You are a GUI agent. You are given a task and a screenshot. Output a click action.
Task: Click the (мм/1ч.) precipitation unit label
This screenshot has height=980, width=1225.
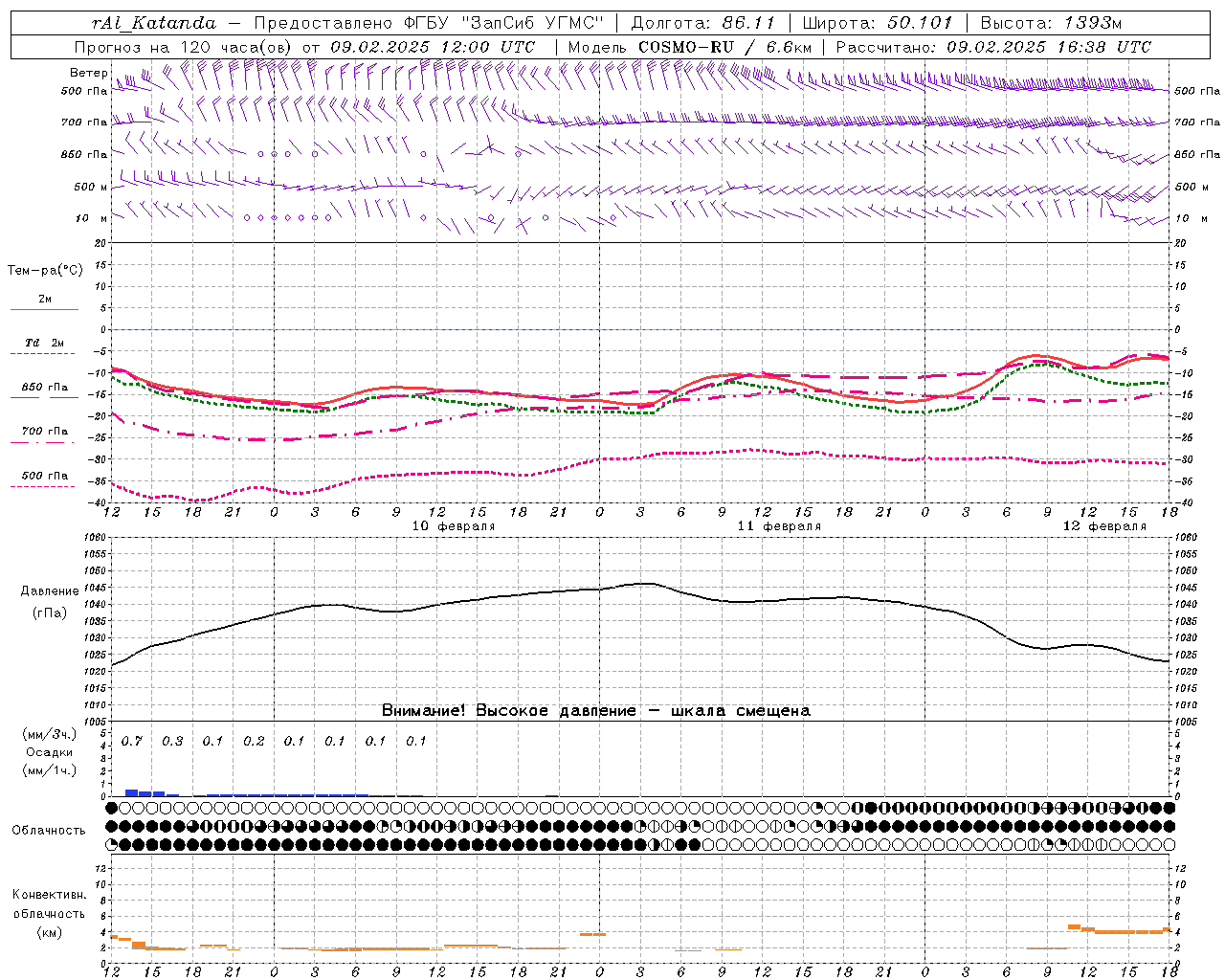click(50, 770)
